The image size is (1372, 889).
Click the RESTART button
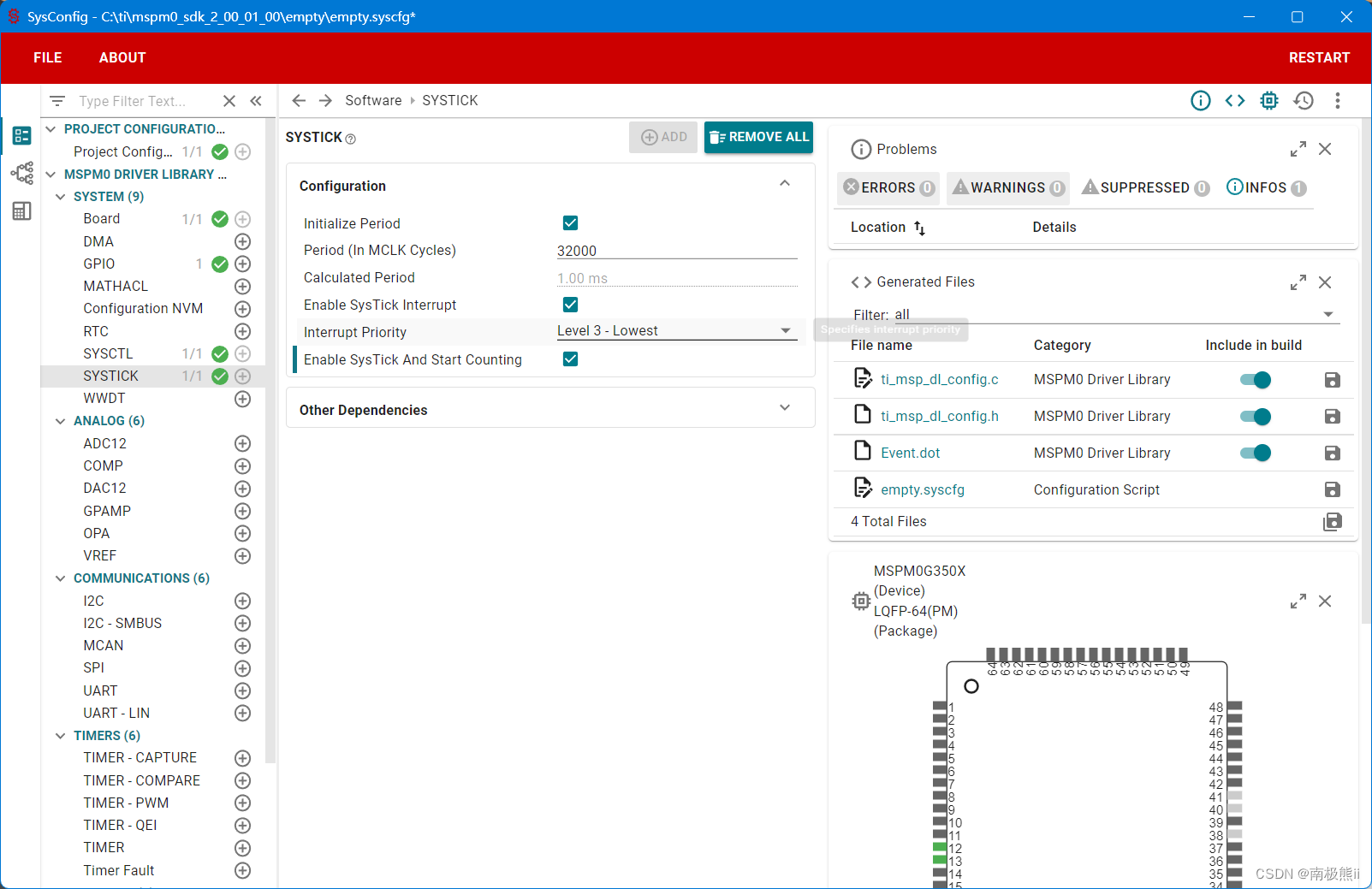click(x=1319, y=57)
